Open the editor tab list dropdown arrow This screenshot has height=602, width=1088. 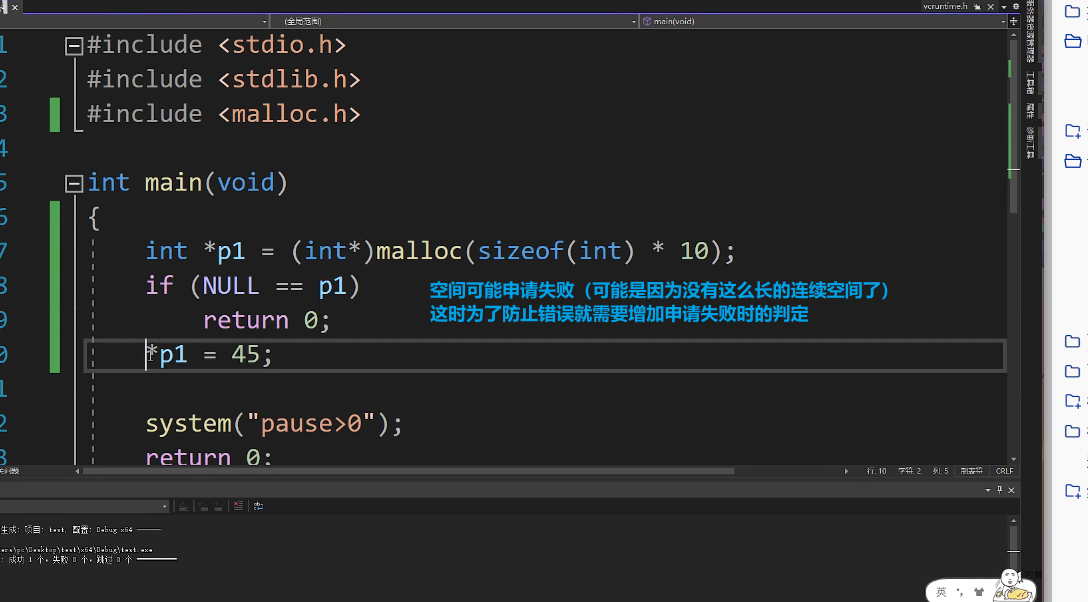(x=1004, y=6)
